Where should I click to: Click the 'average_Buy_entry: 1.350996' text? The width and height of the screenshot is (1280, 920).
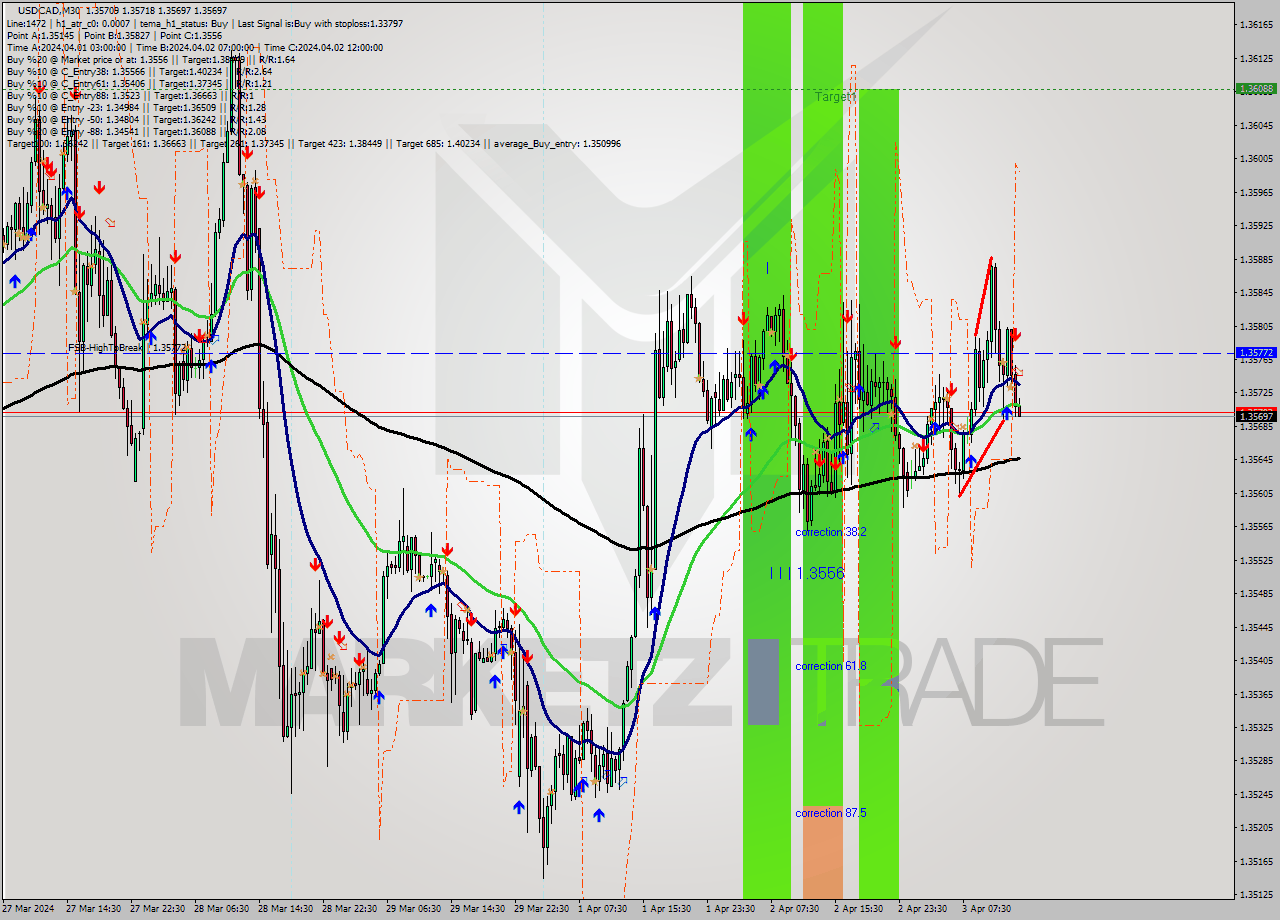(557, 144)
